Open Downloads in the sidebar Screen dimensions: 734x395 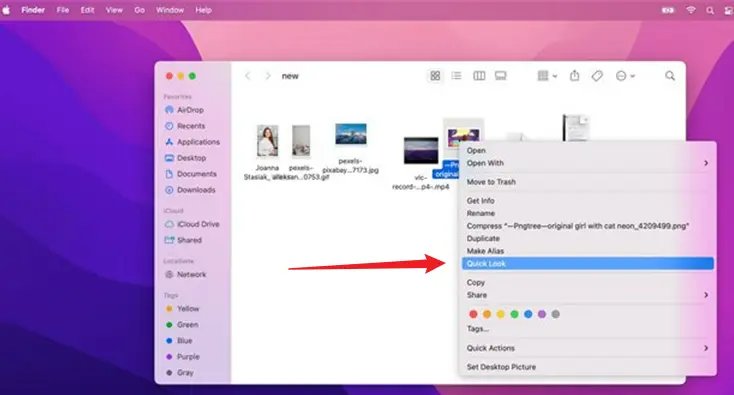point(191,190)
